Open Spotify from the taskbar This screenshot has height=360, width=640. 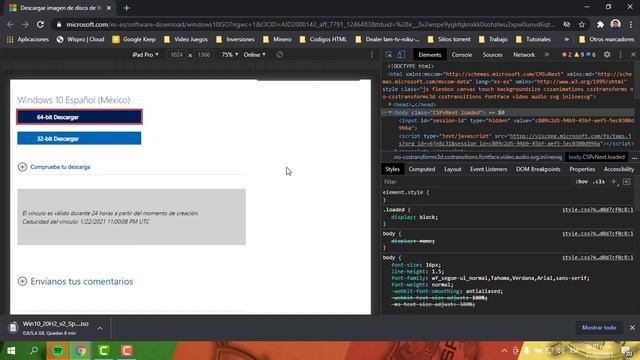(x=58, y=351)
